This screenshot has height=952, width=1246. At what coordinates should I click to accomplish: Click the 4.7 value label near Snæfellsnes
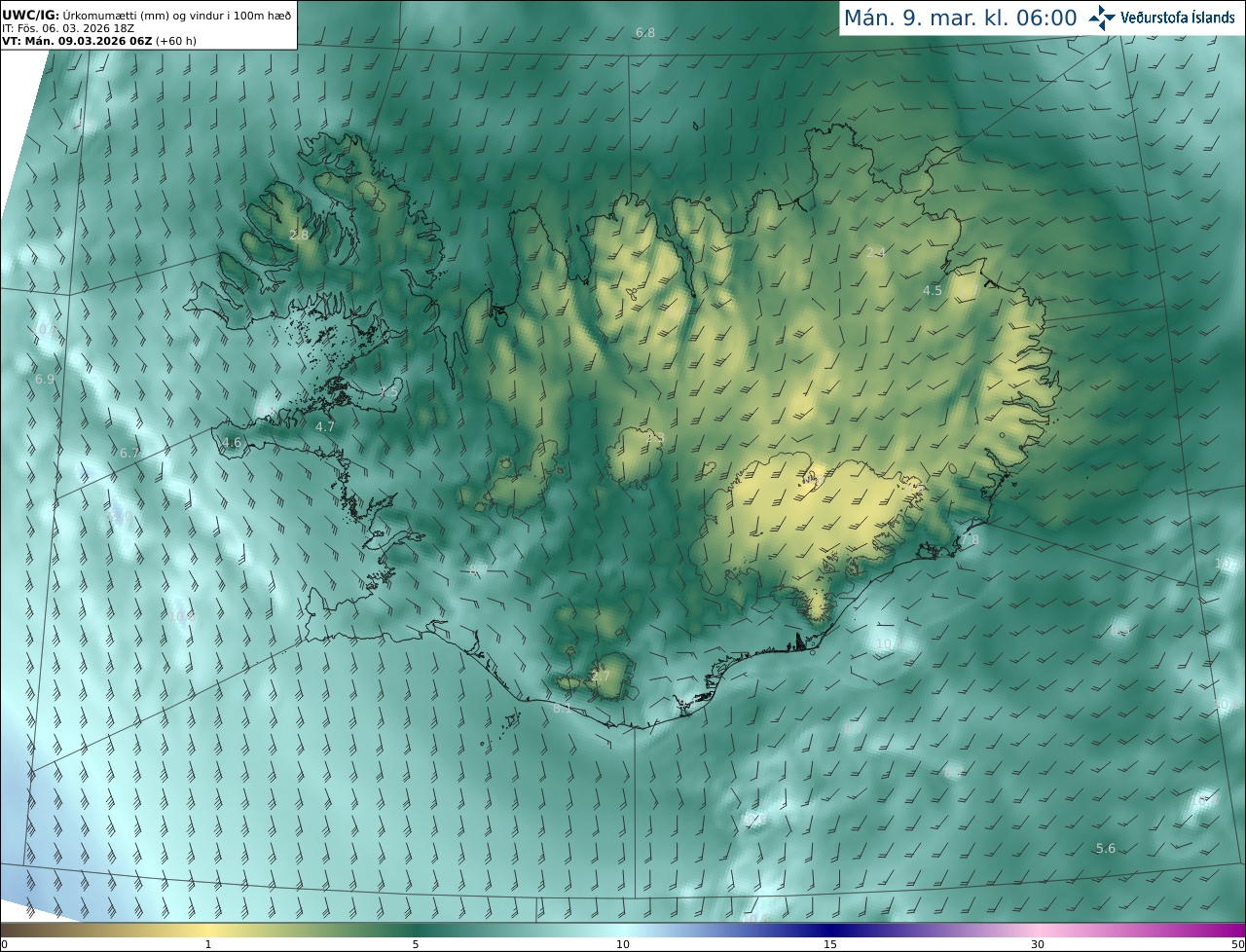pos(325,426)
